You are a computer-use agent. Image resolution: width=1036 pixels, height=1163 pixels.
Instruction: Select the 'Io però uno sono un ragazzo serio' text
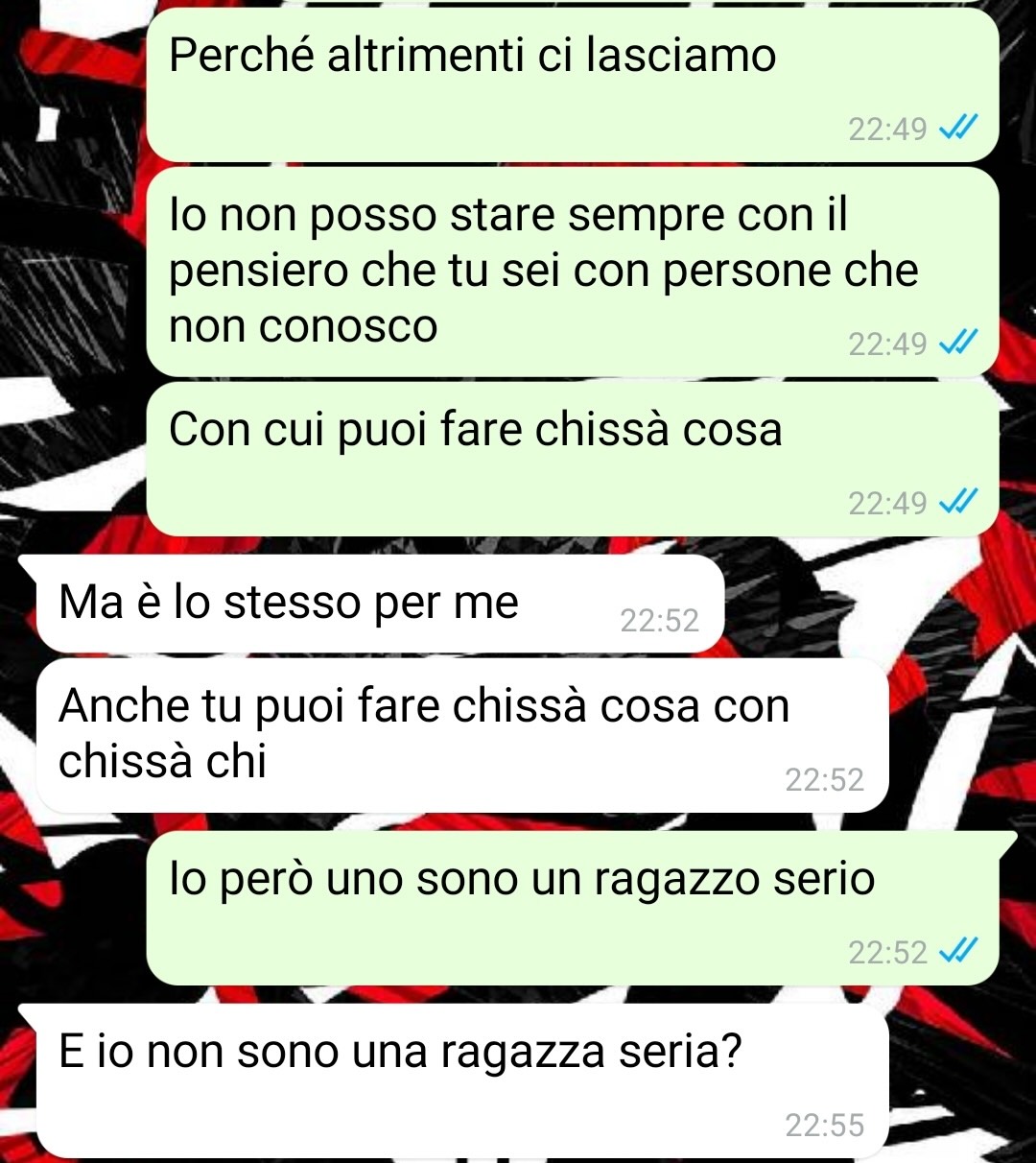click(x=522, y=879)
